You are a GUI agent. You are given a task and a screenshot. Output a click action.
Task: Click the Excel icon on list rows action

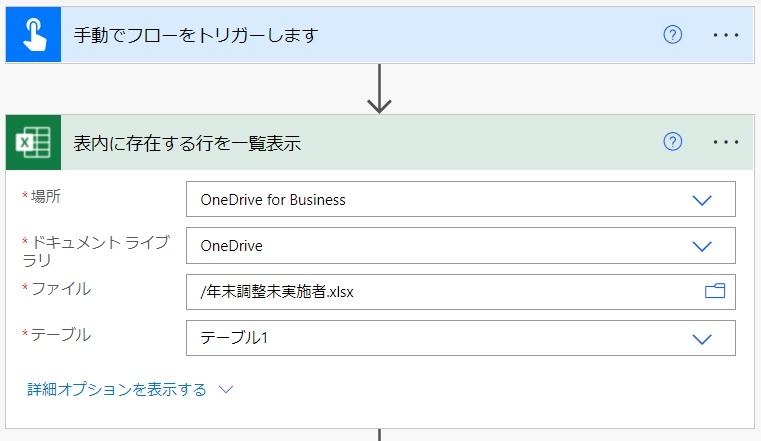[33, 142]
